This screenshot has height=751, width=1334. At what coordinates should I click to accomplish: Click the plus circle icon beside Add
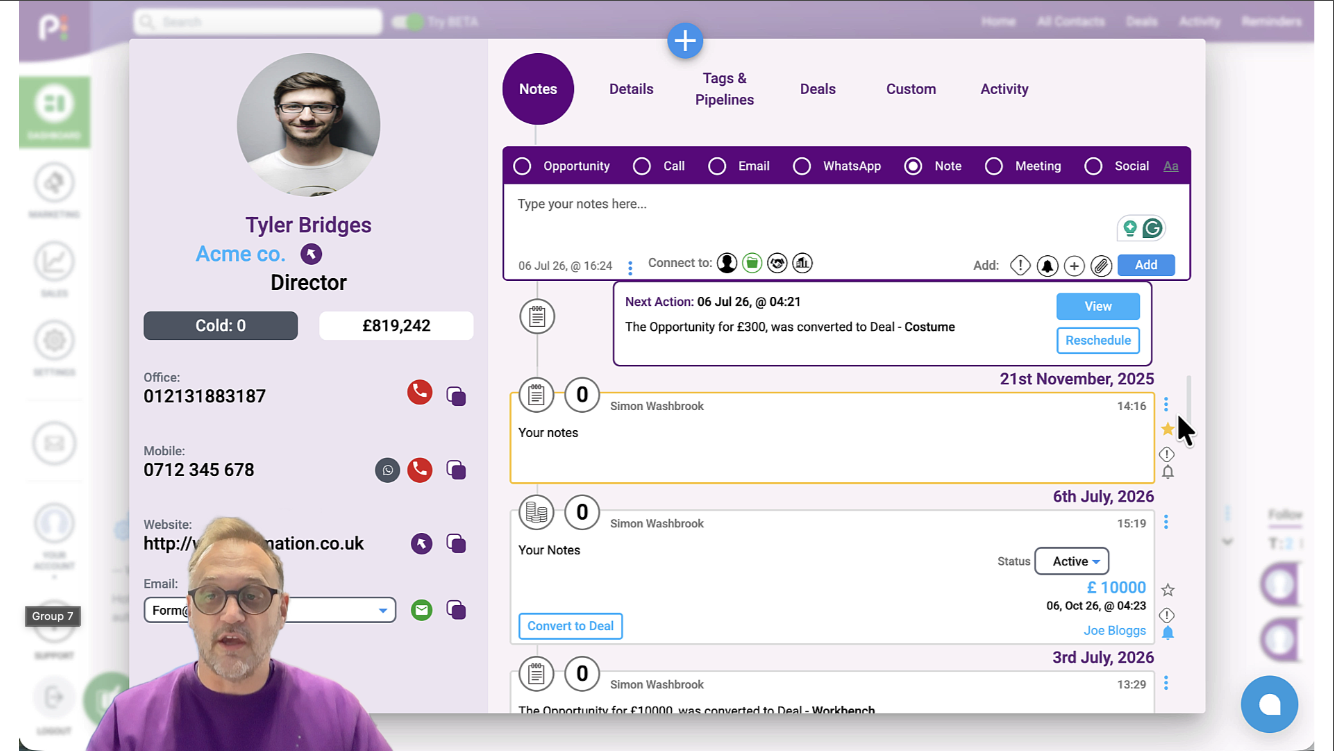tap(1074, 266)
